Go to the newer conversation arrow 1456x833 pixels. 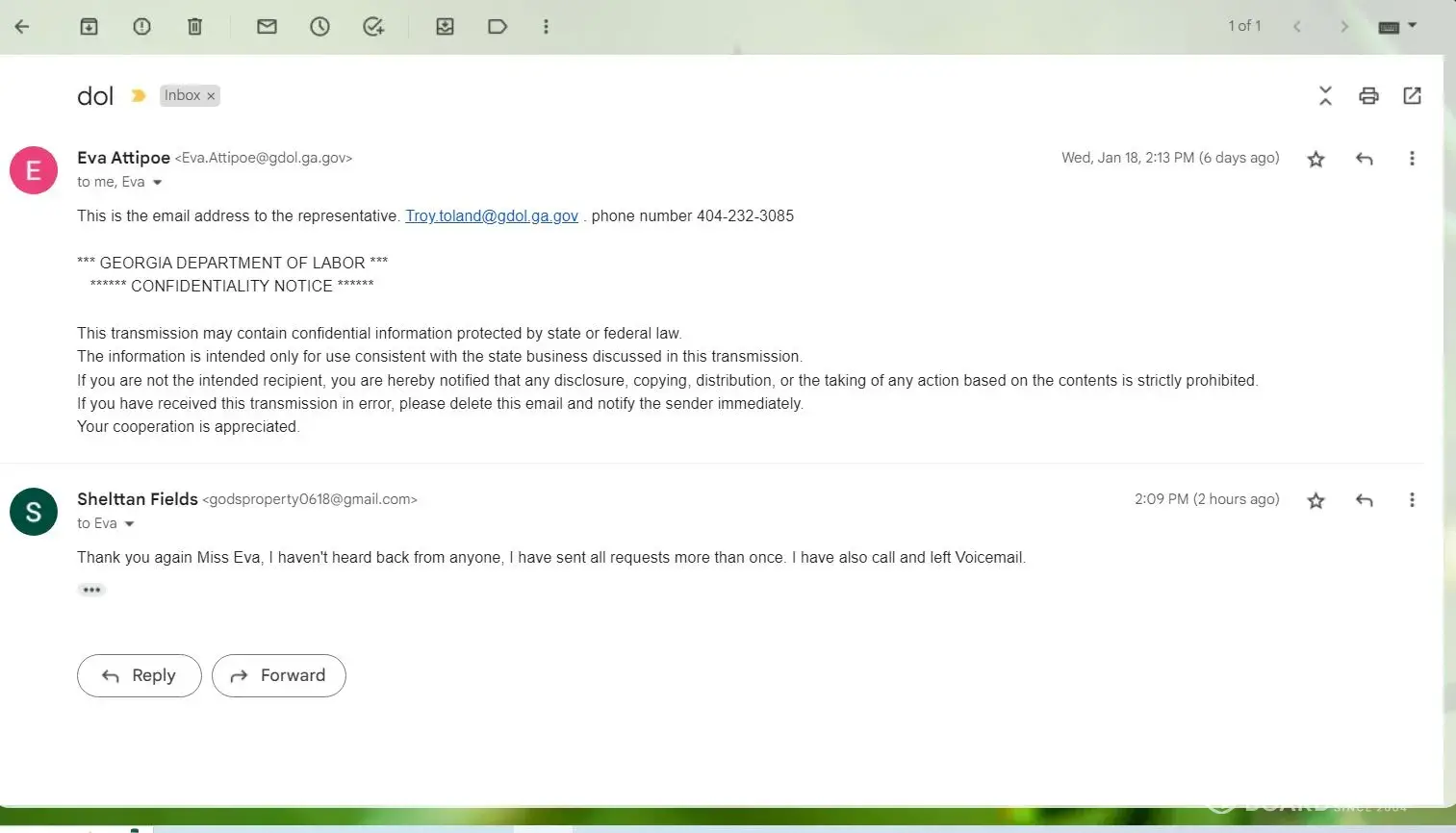click(1297, 27)
